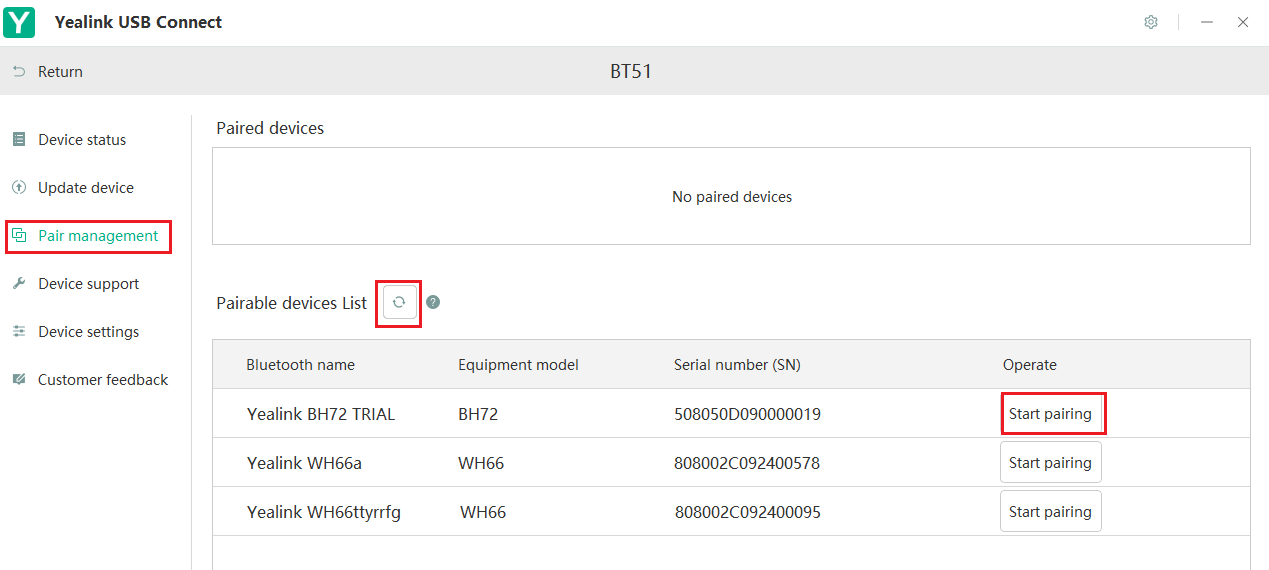
Task: Start pairing Yealink WH66ttyrrfg
Action: point(1051,512)
